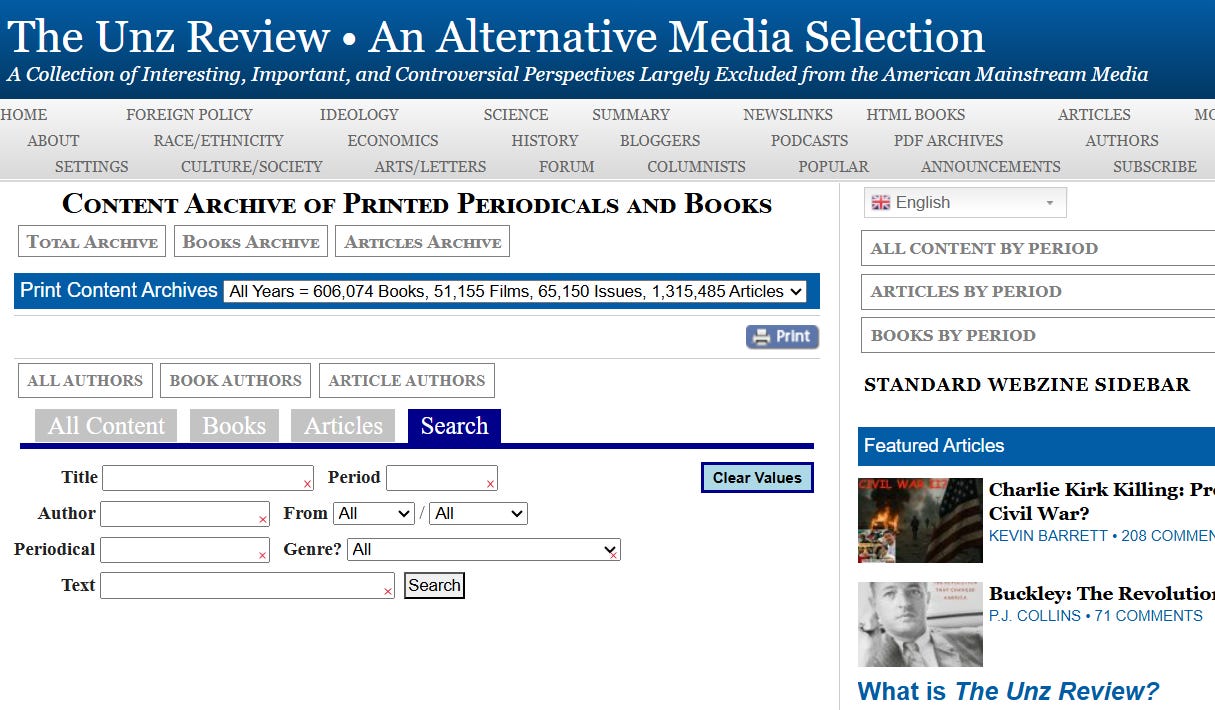Click the Print button with printer icon
1215x710 pixels.
(782, 337)
